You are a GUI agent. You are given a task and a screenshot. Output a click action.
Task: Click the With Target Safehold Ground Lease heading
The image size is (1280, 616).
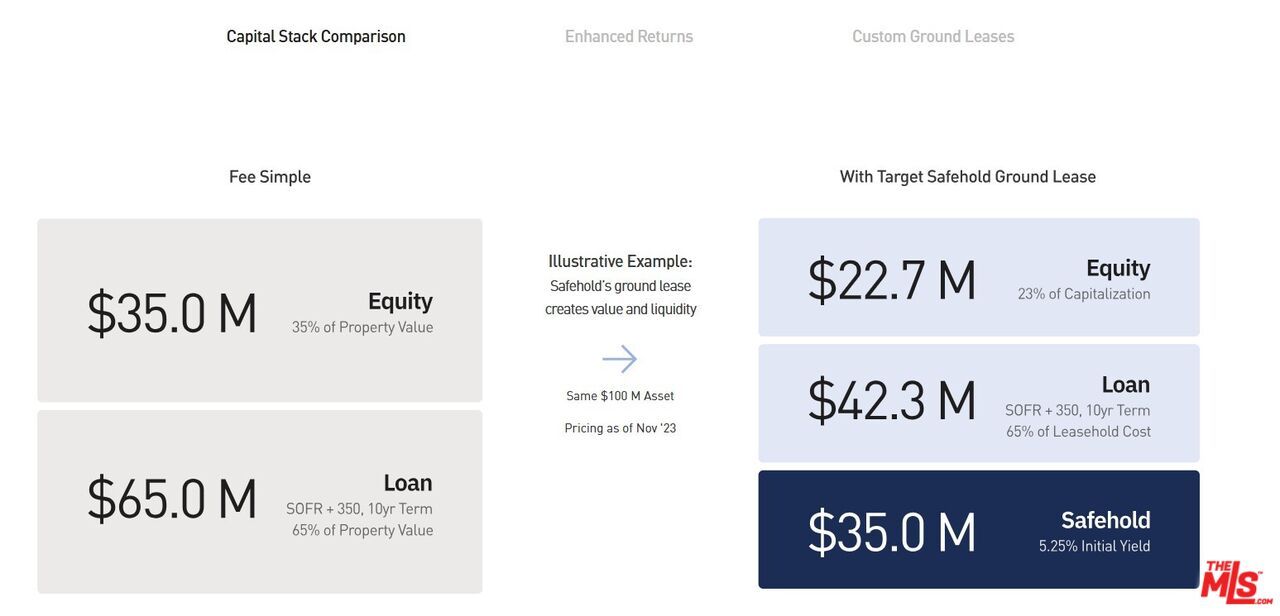[x=967, y=177]
